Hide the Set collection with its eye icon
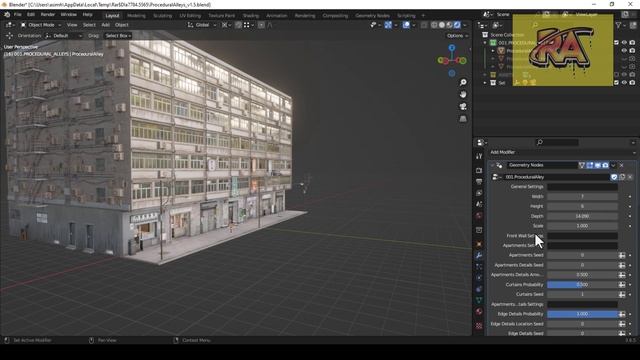The height and width of the screenshot is (360, 640). pyautogui.click(x=624, y=82)
